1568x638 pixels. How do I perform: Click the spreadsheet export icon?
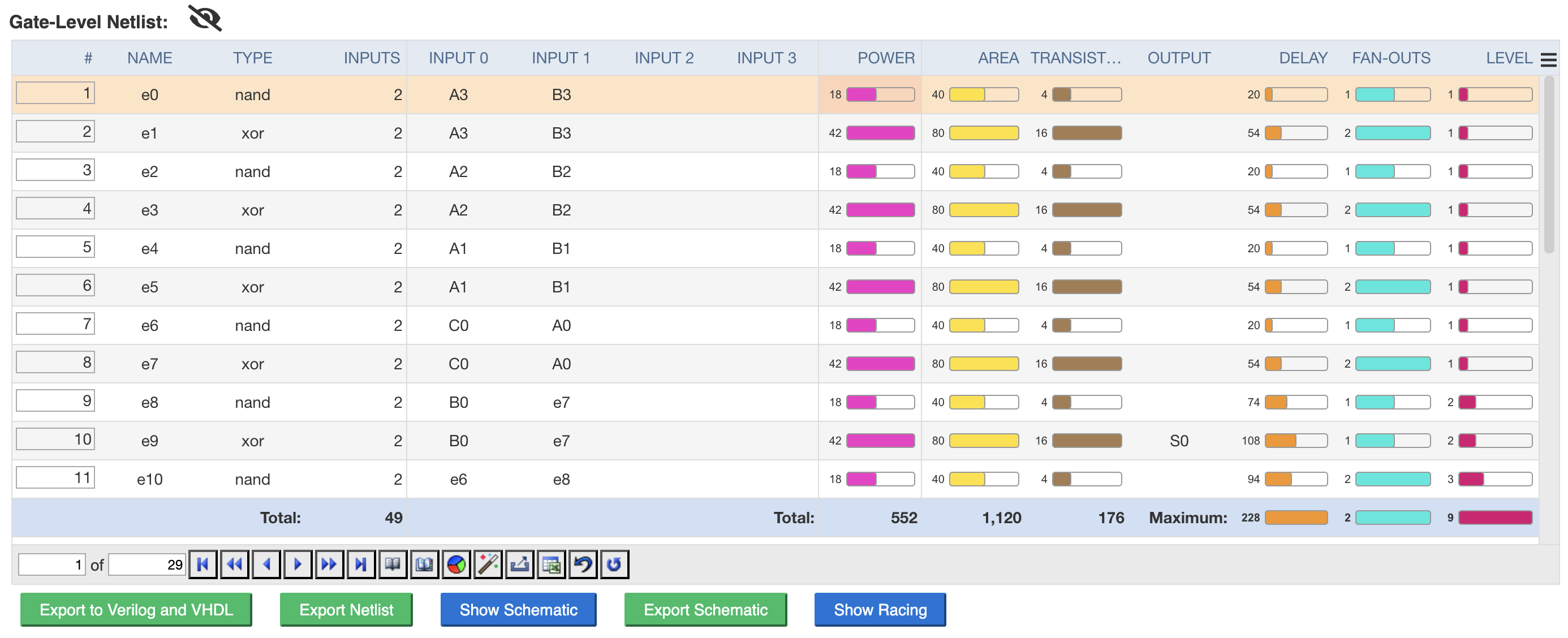551,564
